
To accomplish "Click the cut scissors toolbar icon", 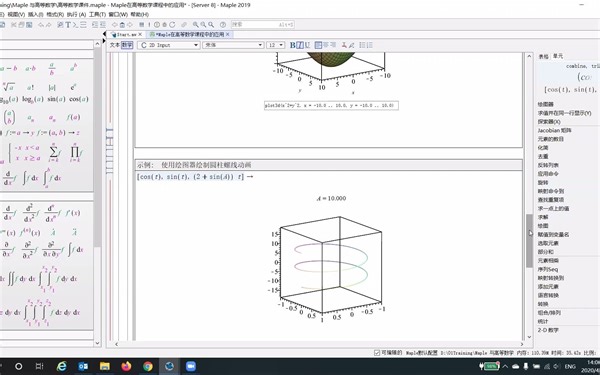I will click(x=14, y=25).
